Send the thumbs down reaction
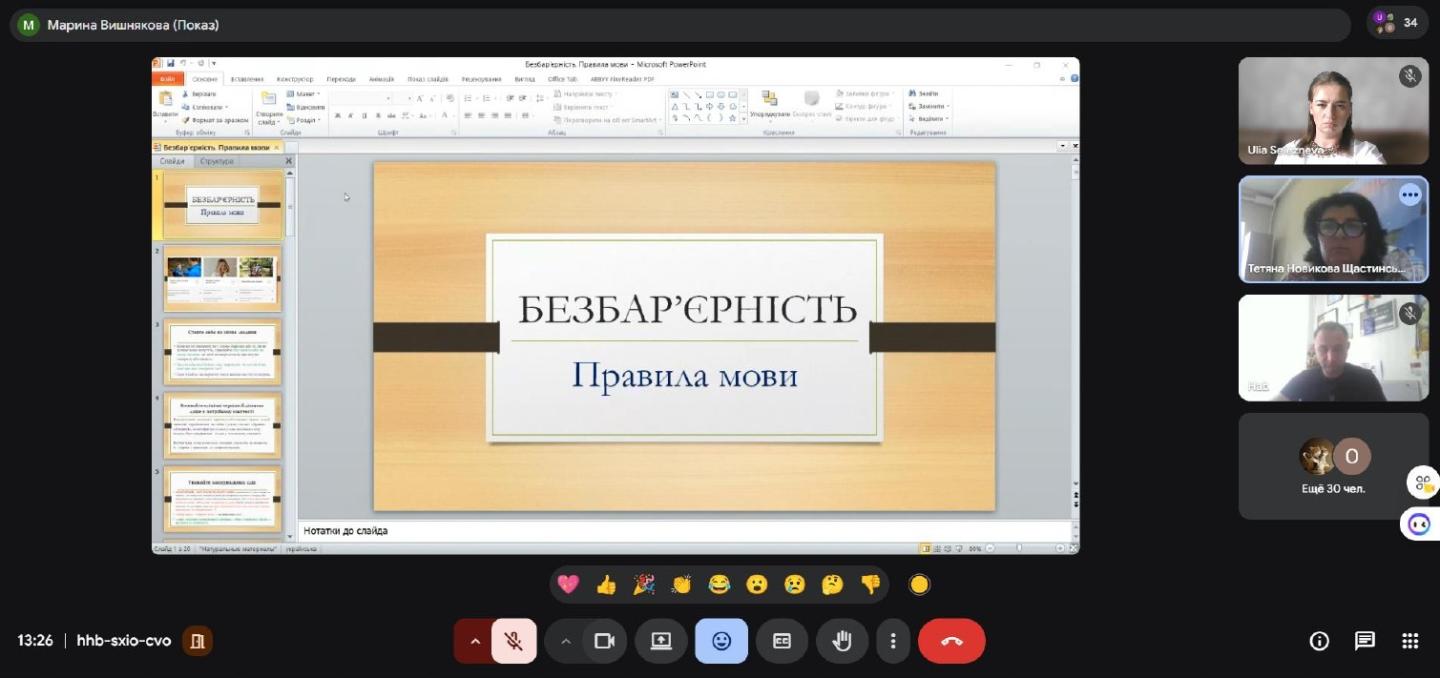Viewport: 1440px width, 678px height. pyautogui.click(x=871, y=585)
